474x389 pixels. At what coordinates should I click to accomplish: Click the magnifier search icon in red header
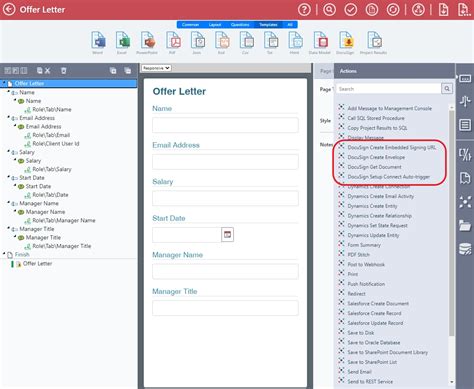pos(329,10)
